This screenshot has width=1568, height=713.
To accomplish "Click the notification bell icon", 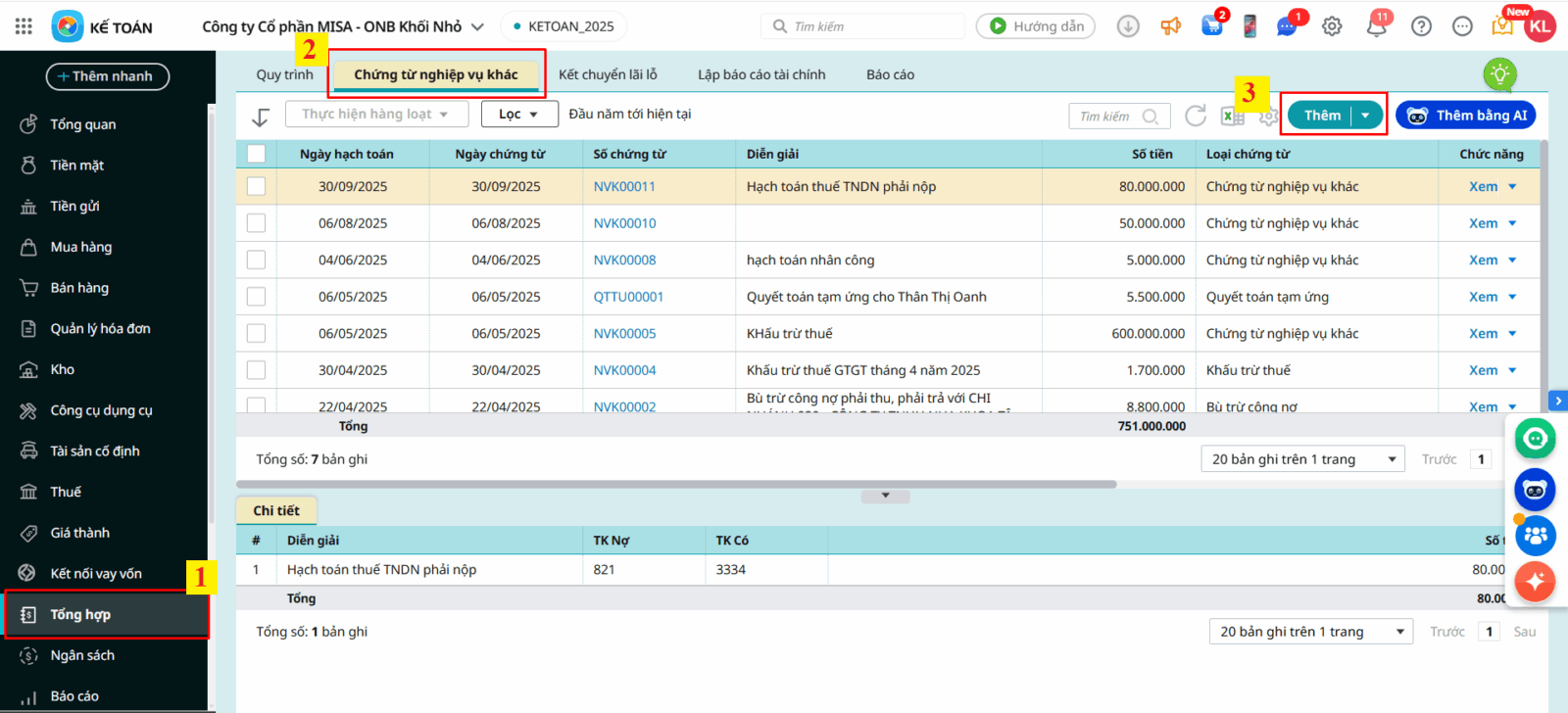I will click(x=1376, y=26).
